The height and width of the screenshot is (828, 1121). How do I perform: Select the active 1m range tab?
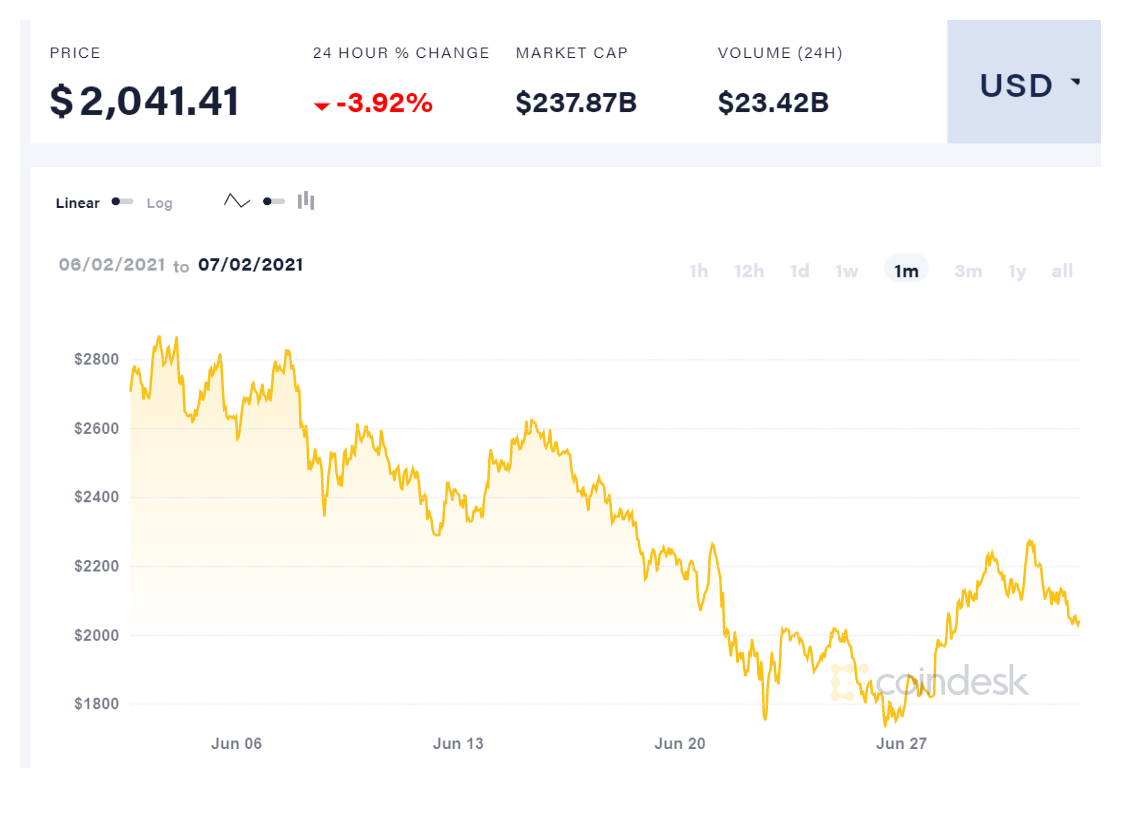(x=906, y=271)
